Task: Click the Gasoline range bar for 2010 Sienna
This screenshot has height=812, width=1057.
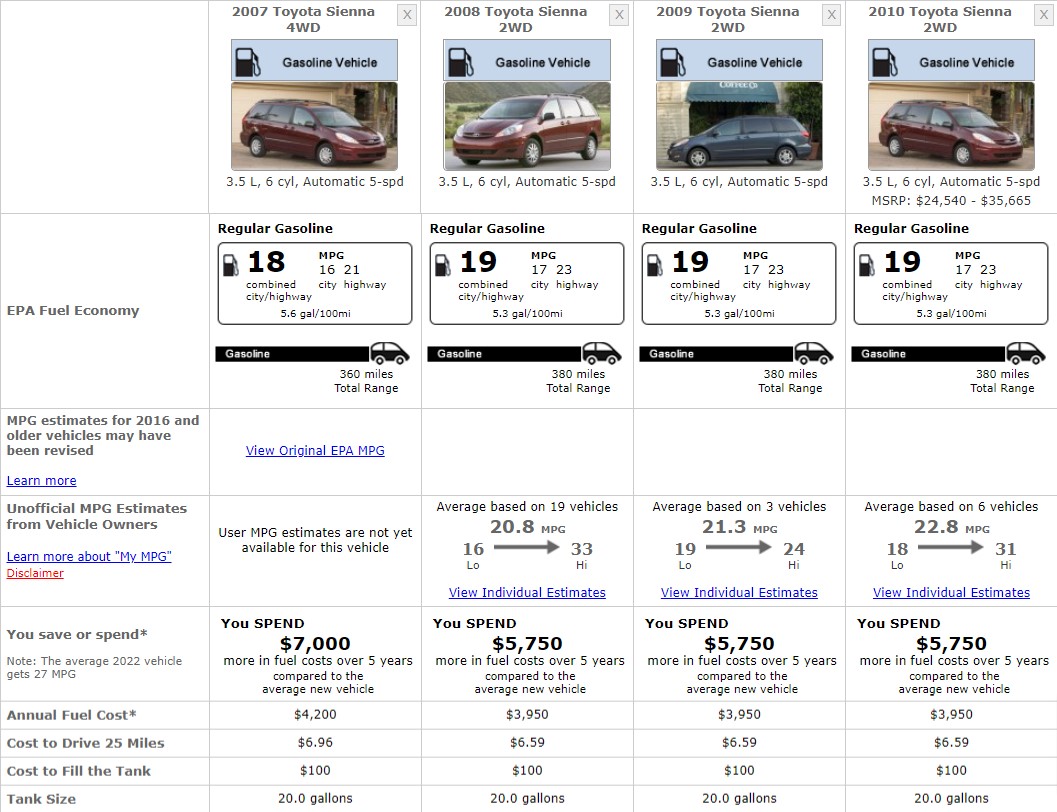Action: pyautogui.click(x=929, y=354)
